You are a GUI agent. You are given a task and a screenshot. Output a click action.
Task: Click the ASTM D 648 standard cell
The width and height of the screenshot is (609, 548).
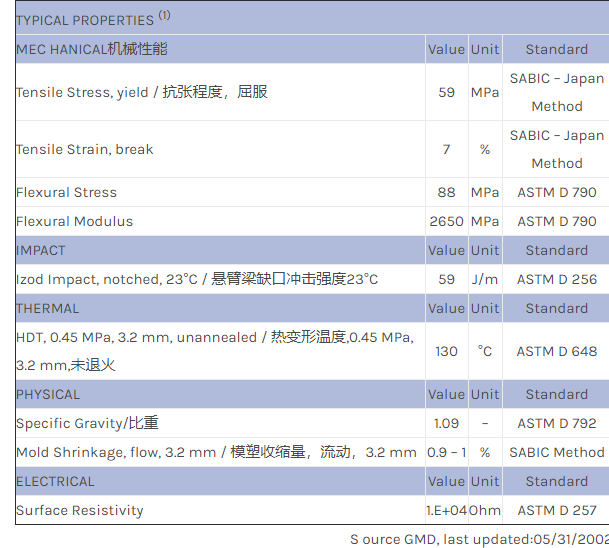click(556, 351)
